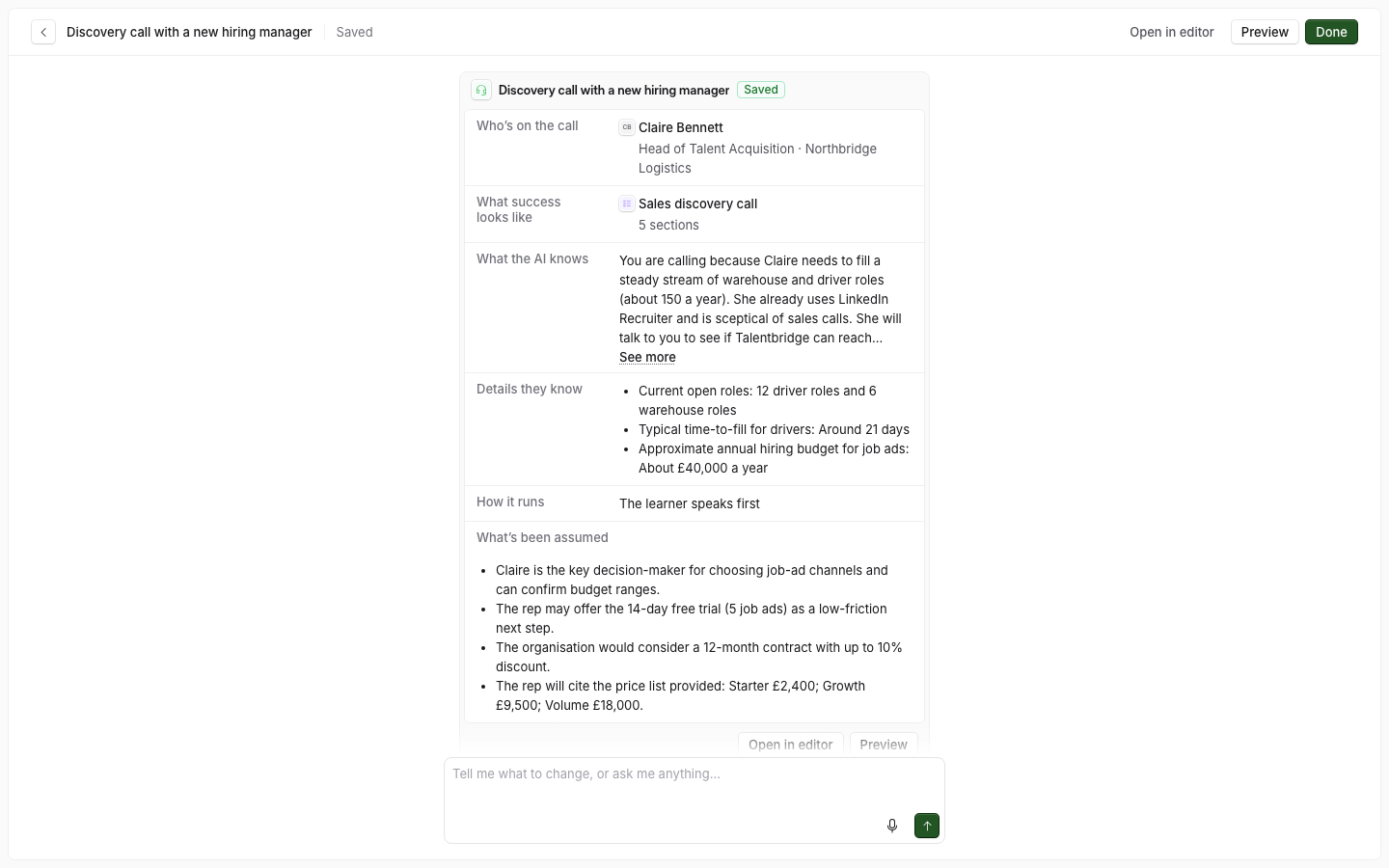
Task: Finish with the Done button
Action: pyautogui.click(x=1331, y=32)
